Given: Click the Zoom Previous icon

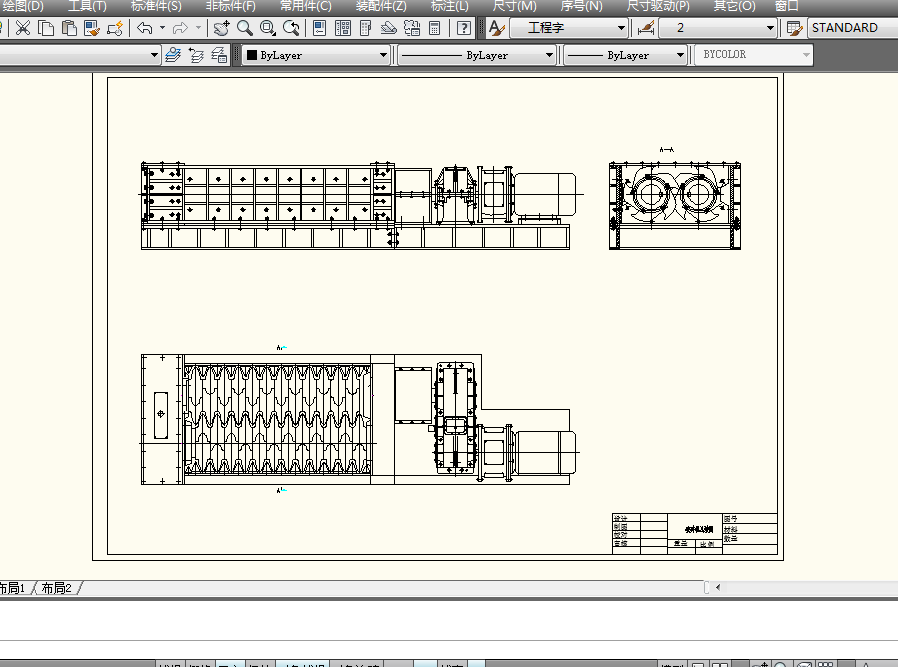Looking at the screenshot, I should coord(292,28).
